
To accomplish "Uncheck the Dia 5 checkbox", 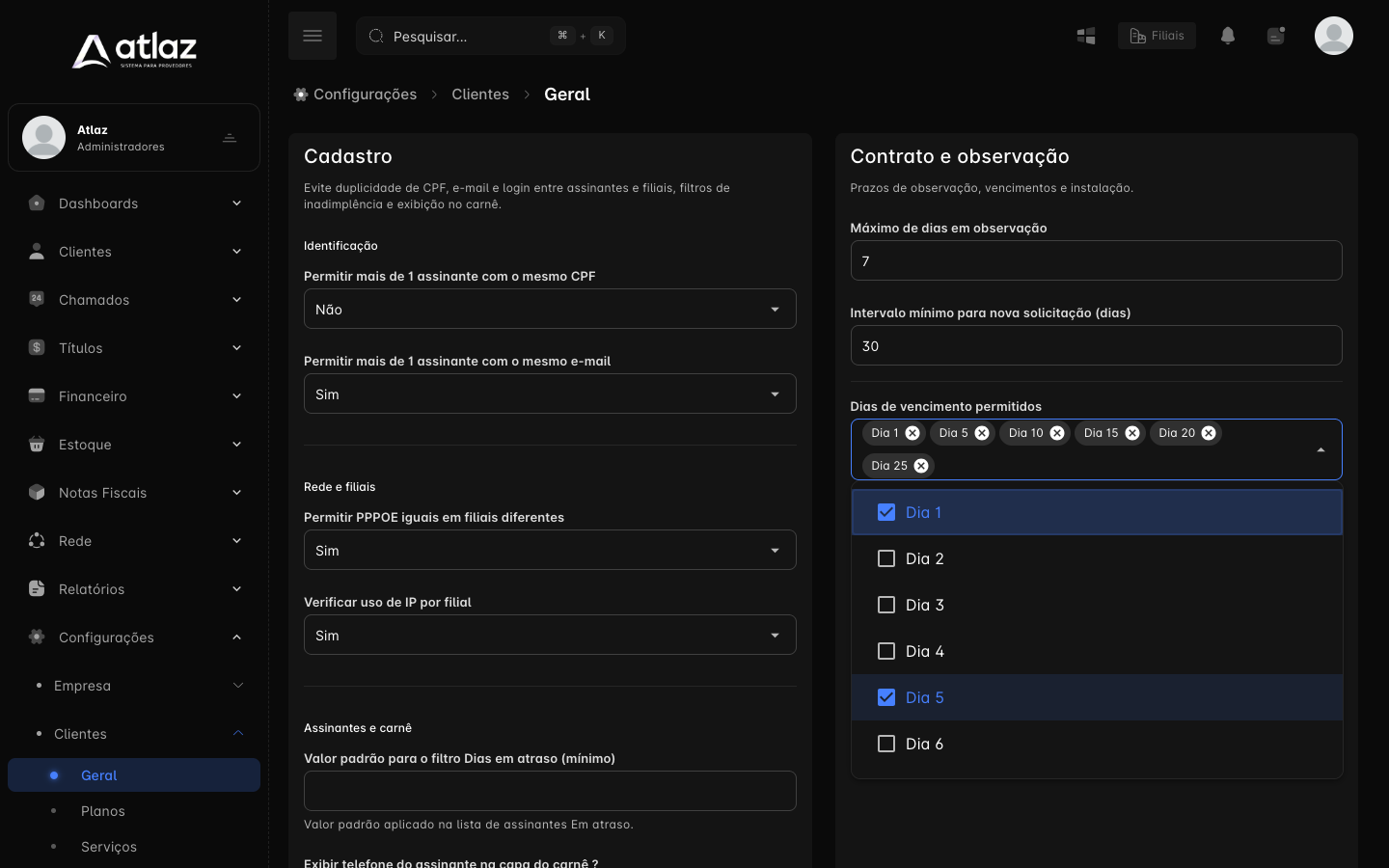I will 886,697.
